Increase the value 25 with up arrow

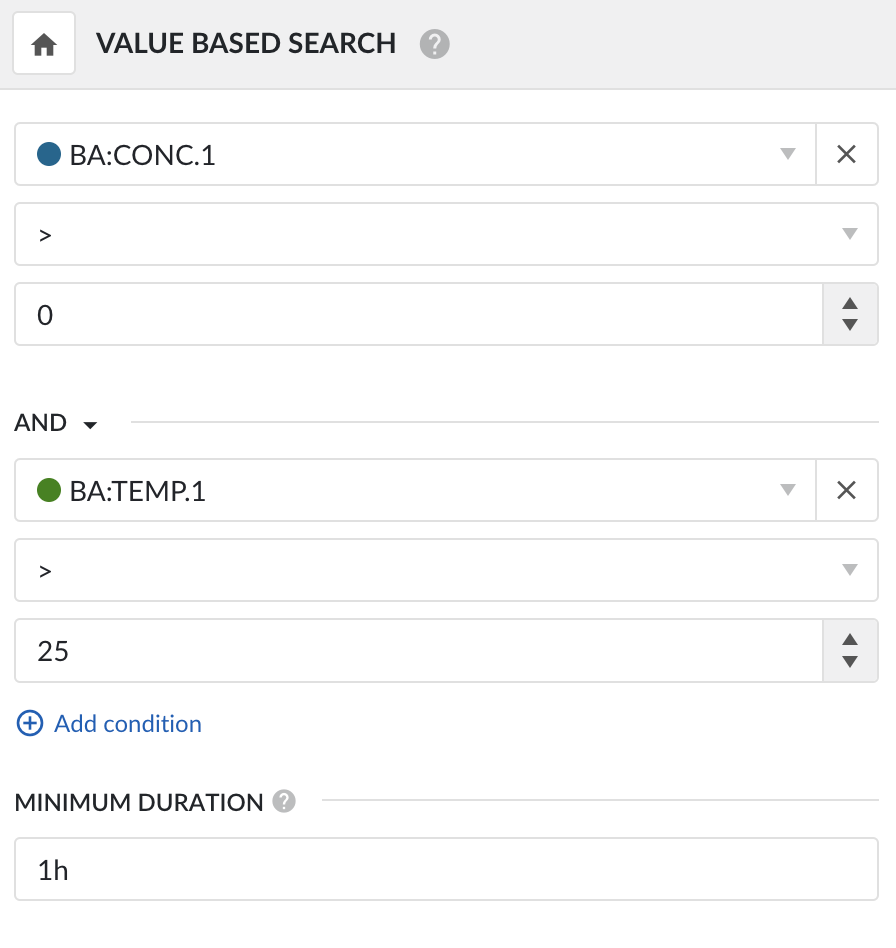coord(850,640)
